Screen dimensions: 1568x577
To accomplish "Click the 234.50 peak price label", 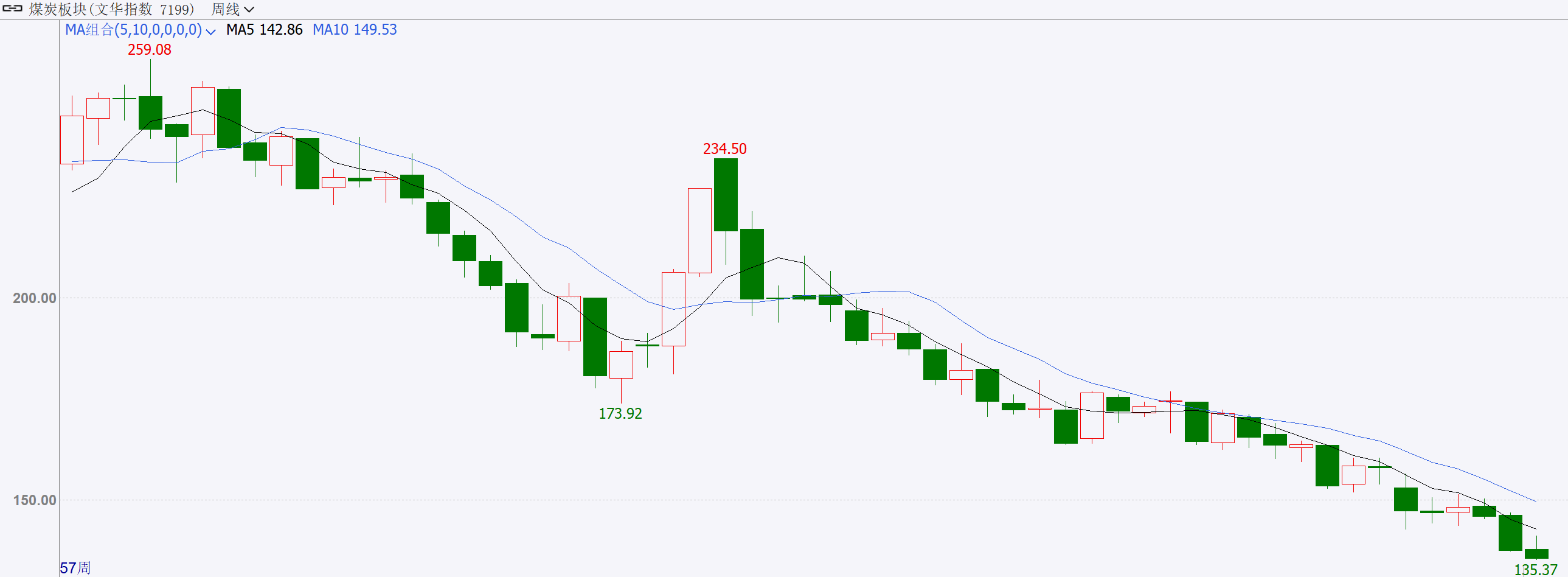I will pyautogui.click(x=724, y=149).
